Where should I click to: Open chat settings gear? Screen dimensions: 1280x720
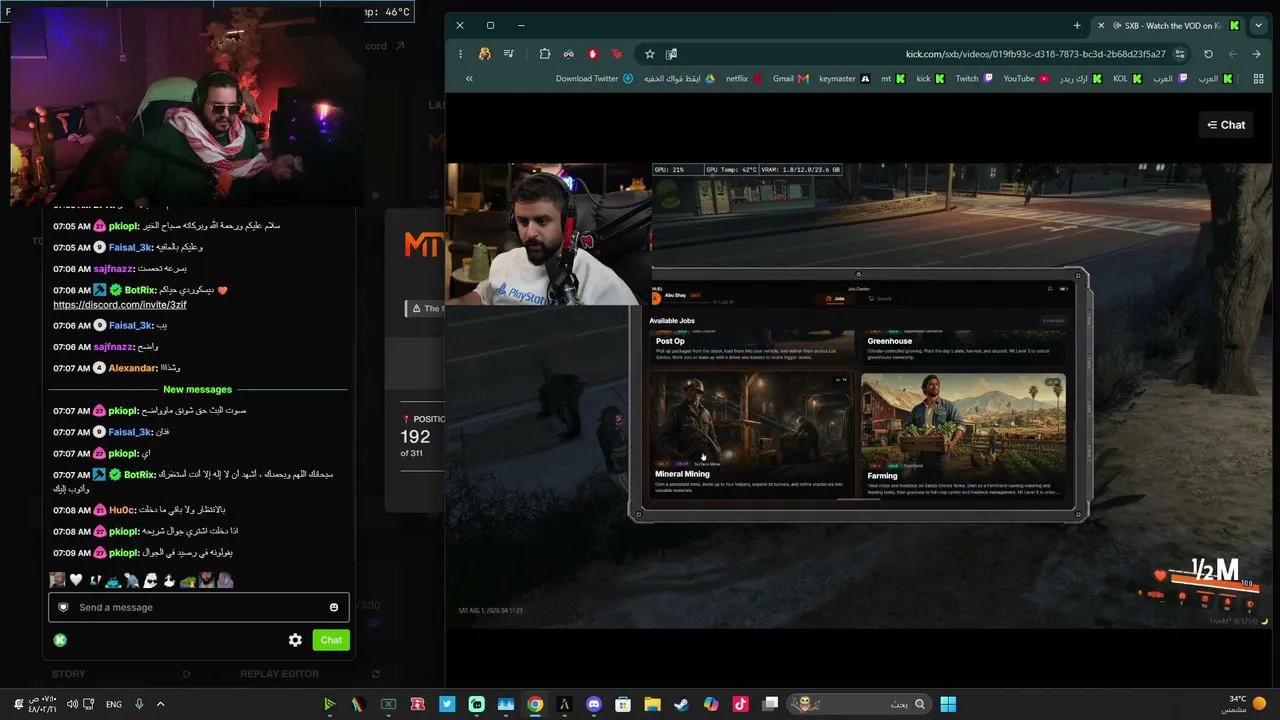point(295,640)
